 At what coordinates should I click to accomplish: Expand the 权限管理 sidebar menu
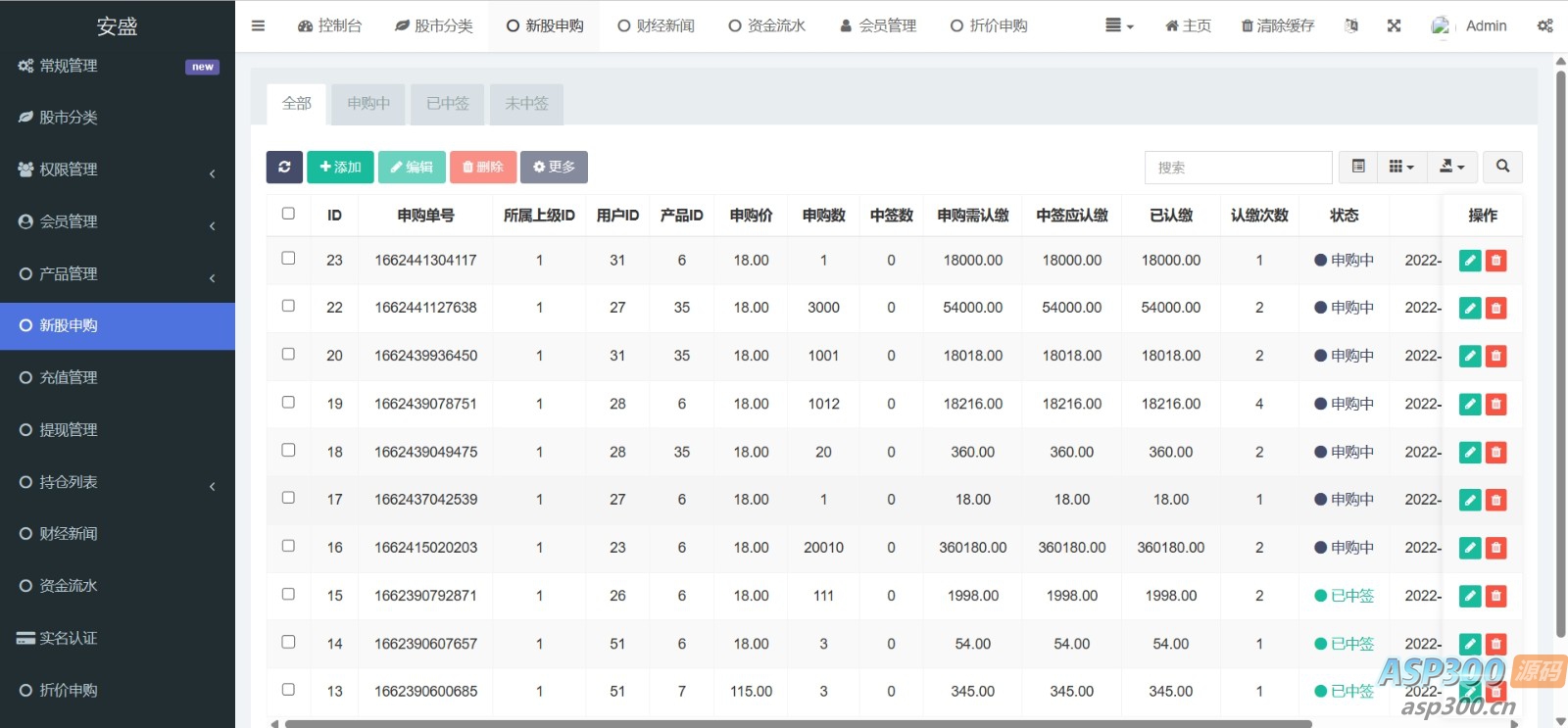[118, 170]
